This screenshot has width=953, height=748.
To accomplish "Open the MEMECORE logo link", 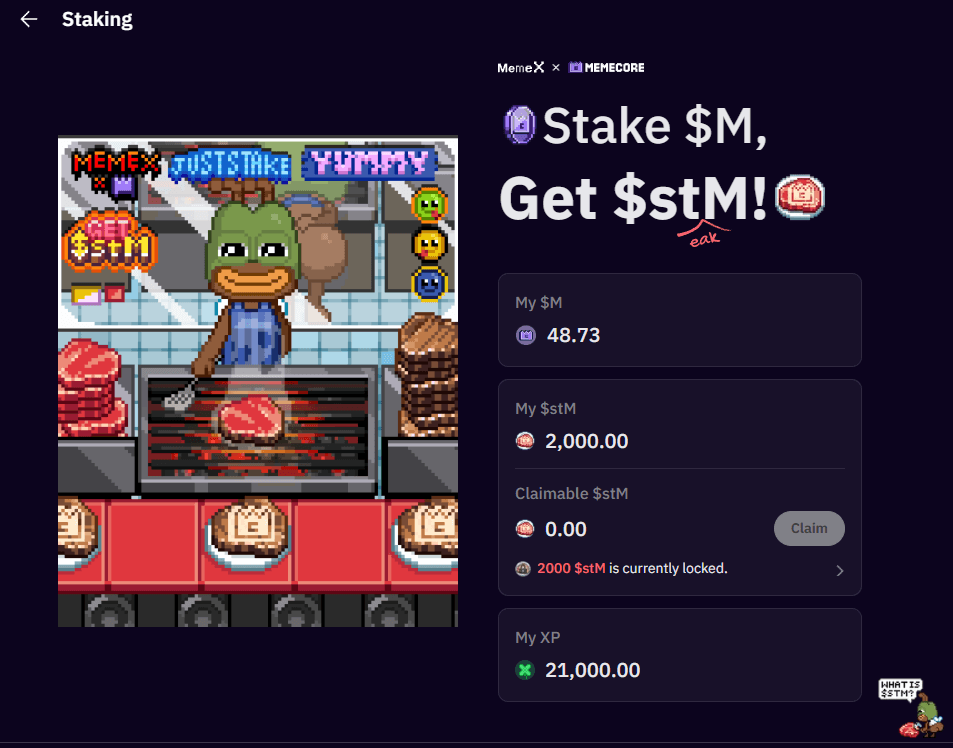I will (607, 67).
